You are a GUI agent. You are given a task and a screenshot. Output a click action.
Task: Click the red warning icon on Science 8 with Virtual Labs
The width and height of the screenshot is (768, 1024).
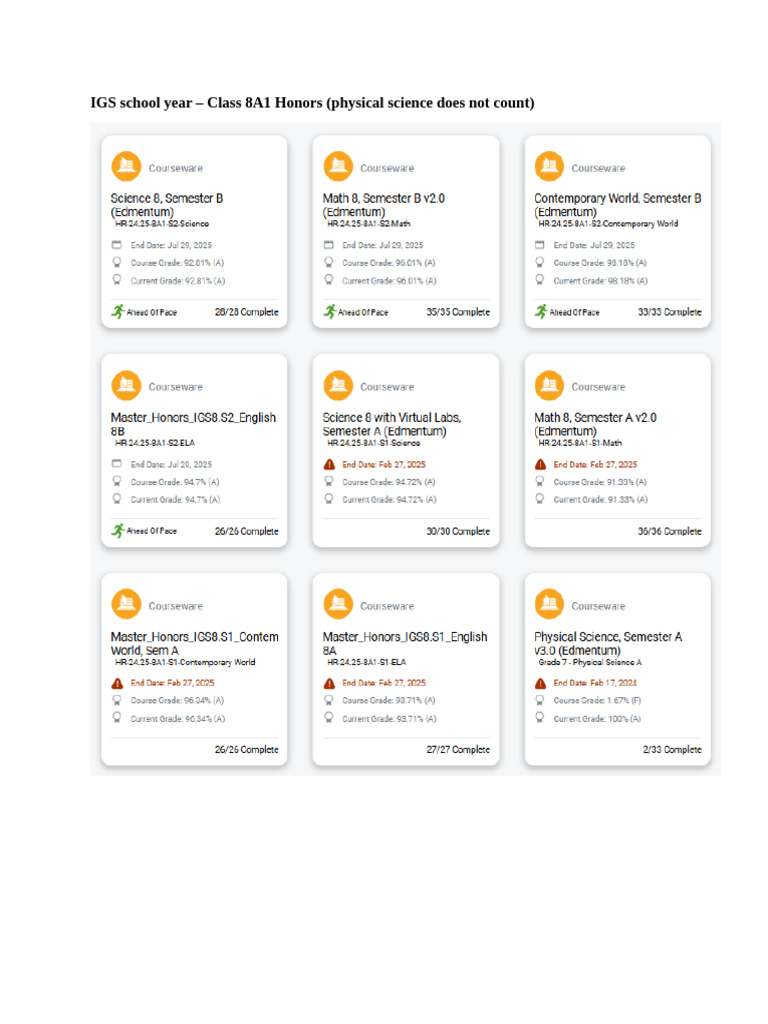329,464
